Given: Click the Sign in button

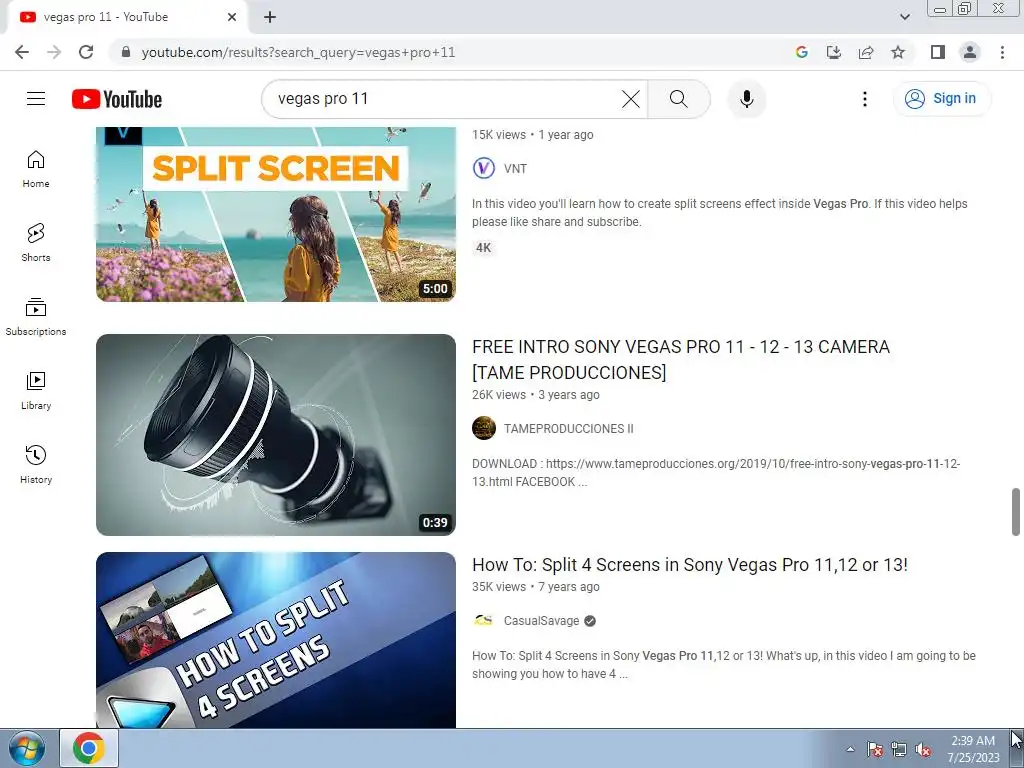Looking at the screenshot, I should click(942, 99).
